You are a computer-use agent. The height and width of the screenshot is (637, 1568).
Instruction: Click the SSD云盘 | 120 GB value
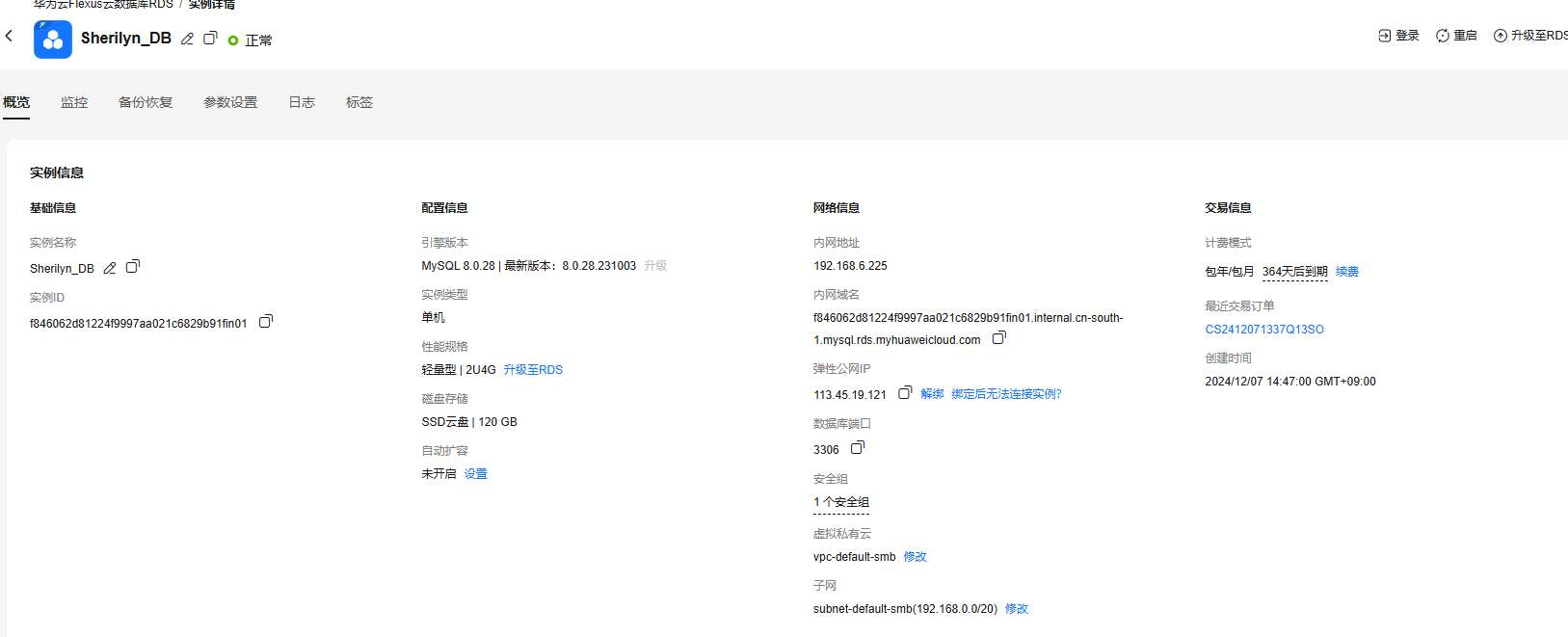pyautogui.click(x=469, y=422)
